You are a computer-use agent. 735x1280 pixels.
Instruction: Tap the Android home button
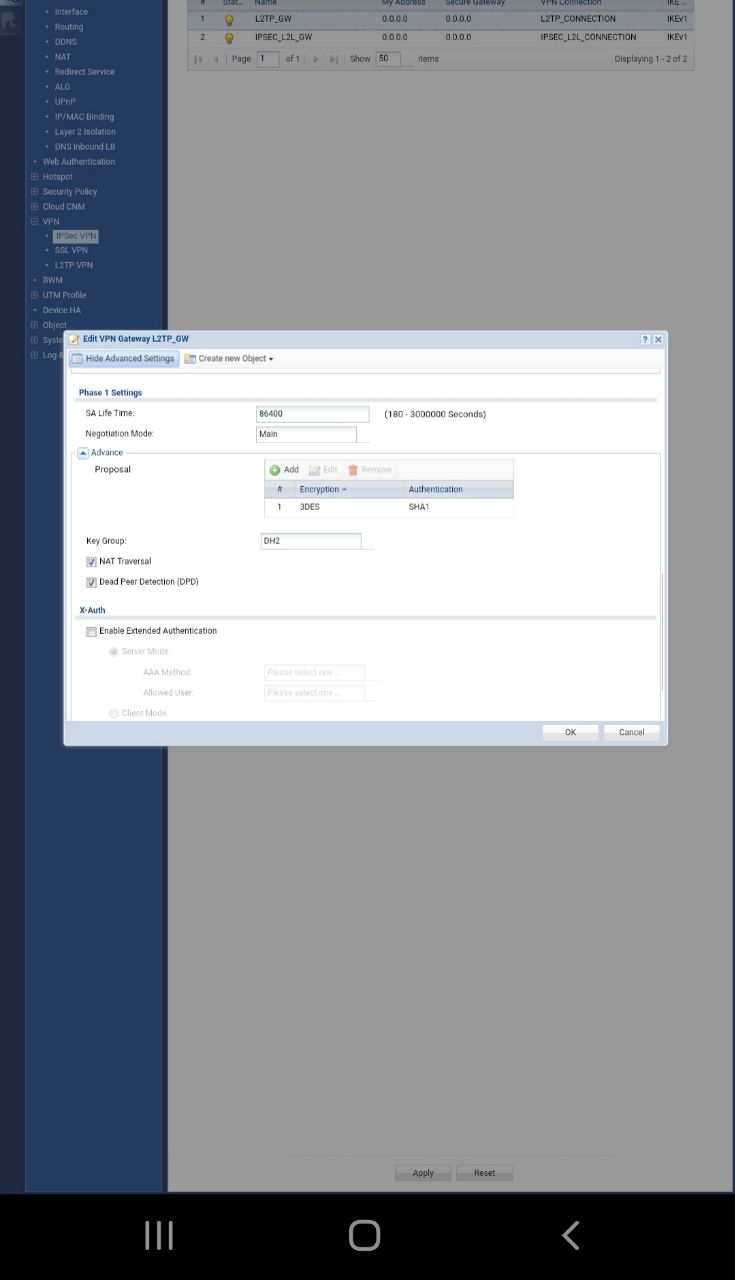[x=365, y=1235]
